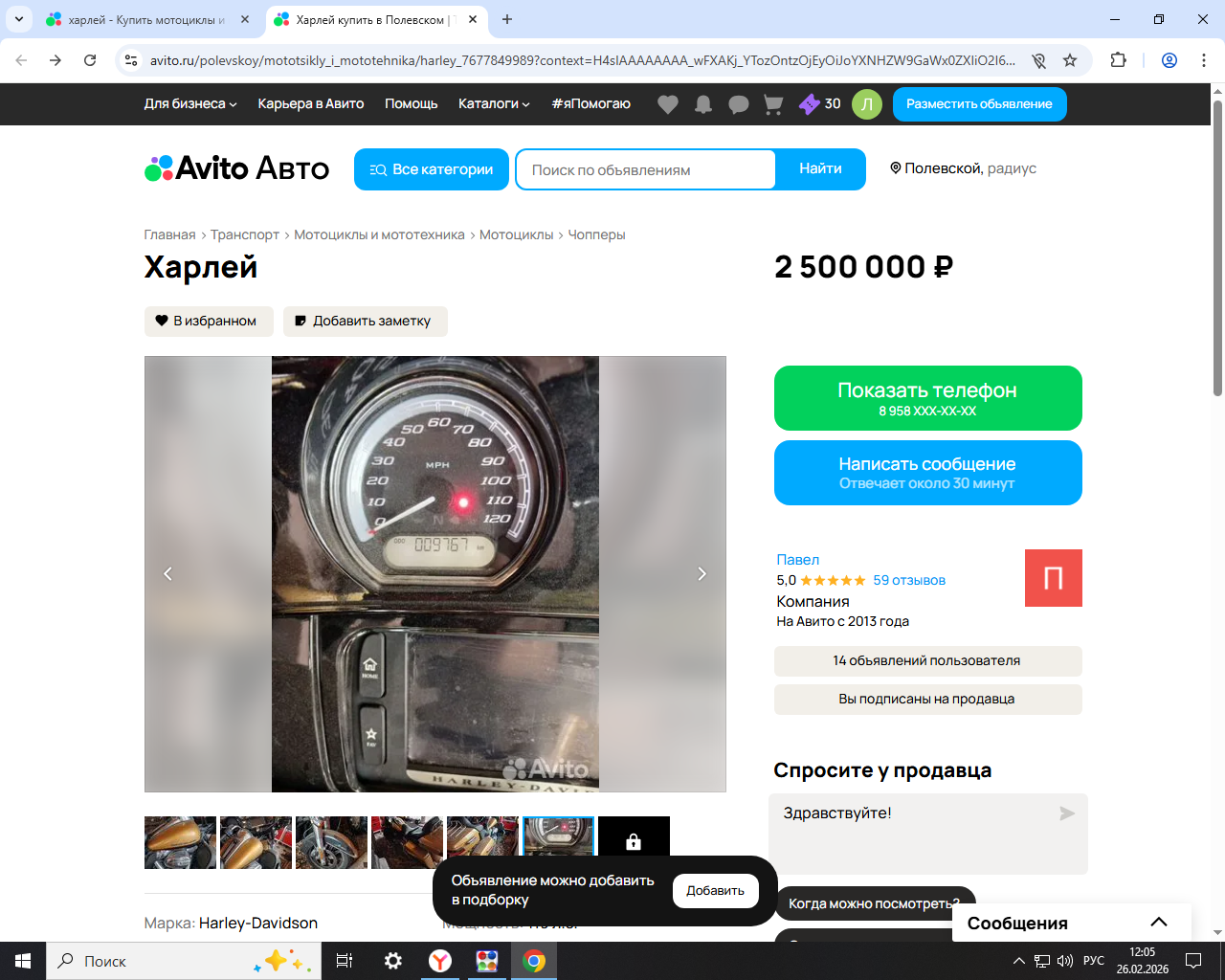Focus Поиск по объявлениям search field
The image size is (1225, 980).
tap(646, 169)
